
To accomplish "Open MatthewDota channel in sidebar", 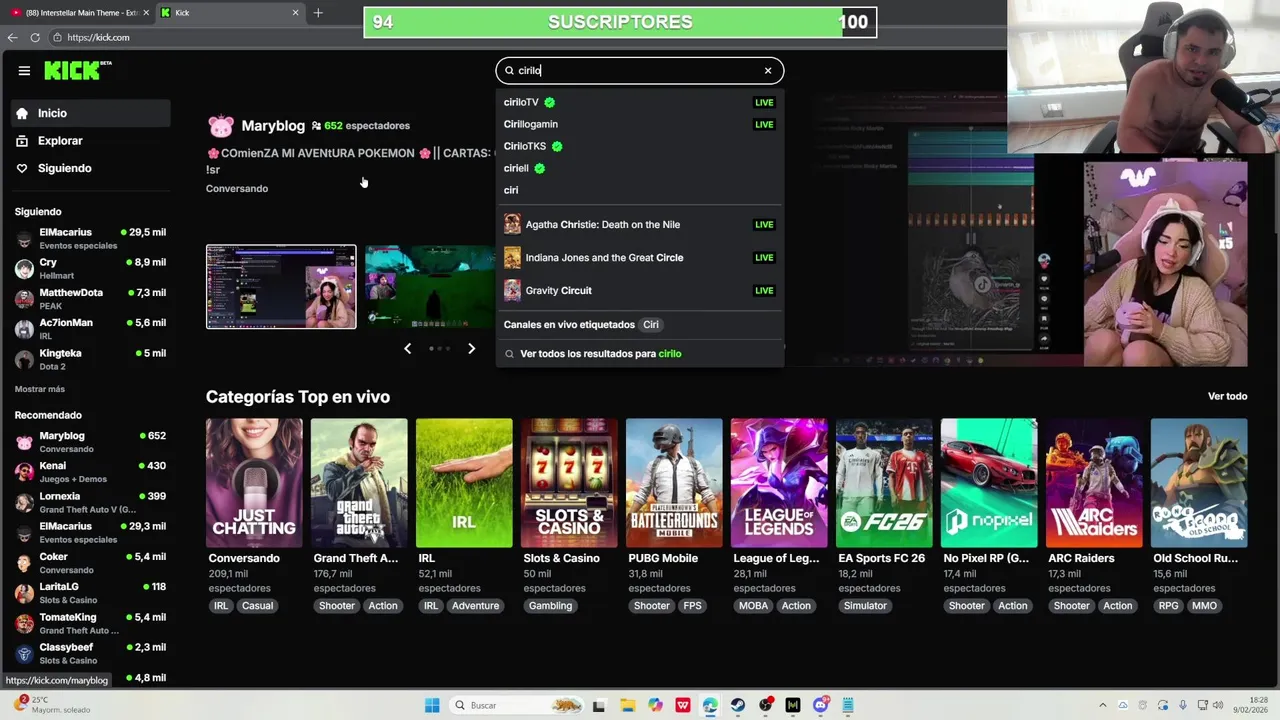I will click(x=90, y=298).
